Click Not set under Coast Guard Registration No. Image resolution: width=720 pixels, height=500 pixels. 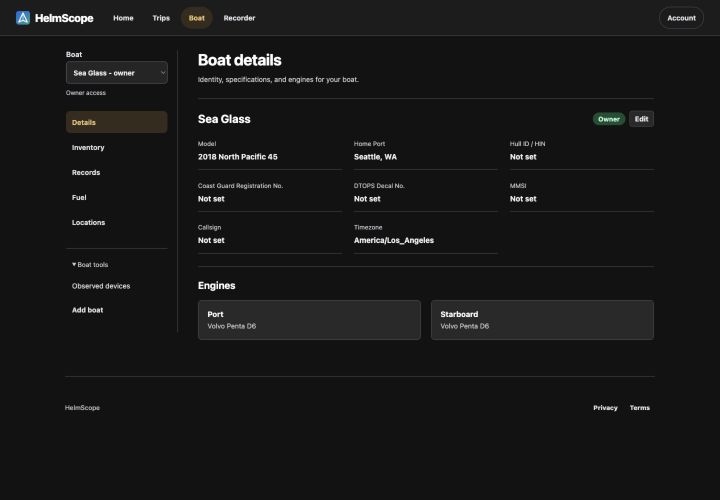pos(211,199)
